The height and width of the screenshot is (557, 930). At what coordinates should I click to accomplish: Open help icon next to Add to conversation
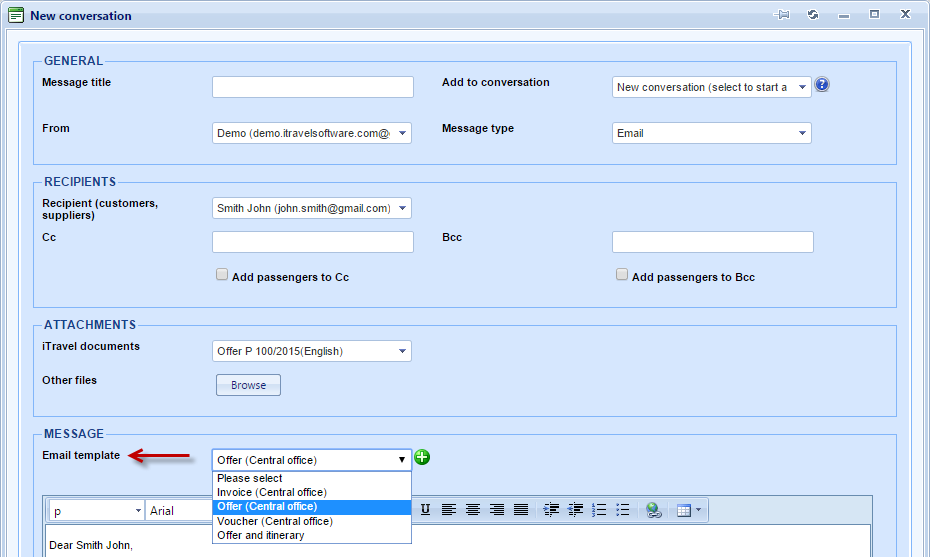coord(821,84)
